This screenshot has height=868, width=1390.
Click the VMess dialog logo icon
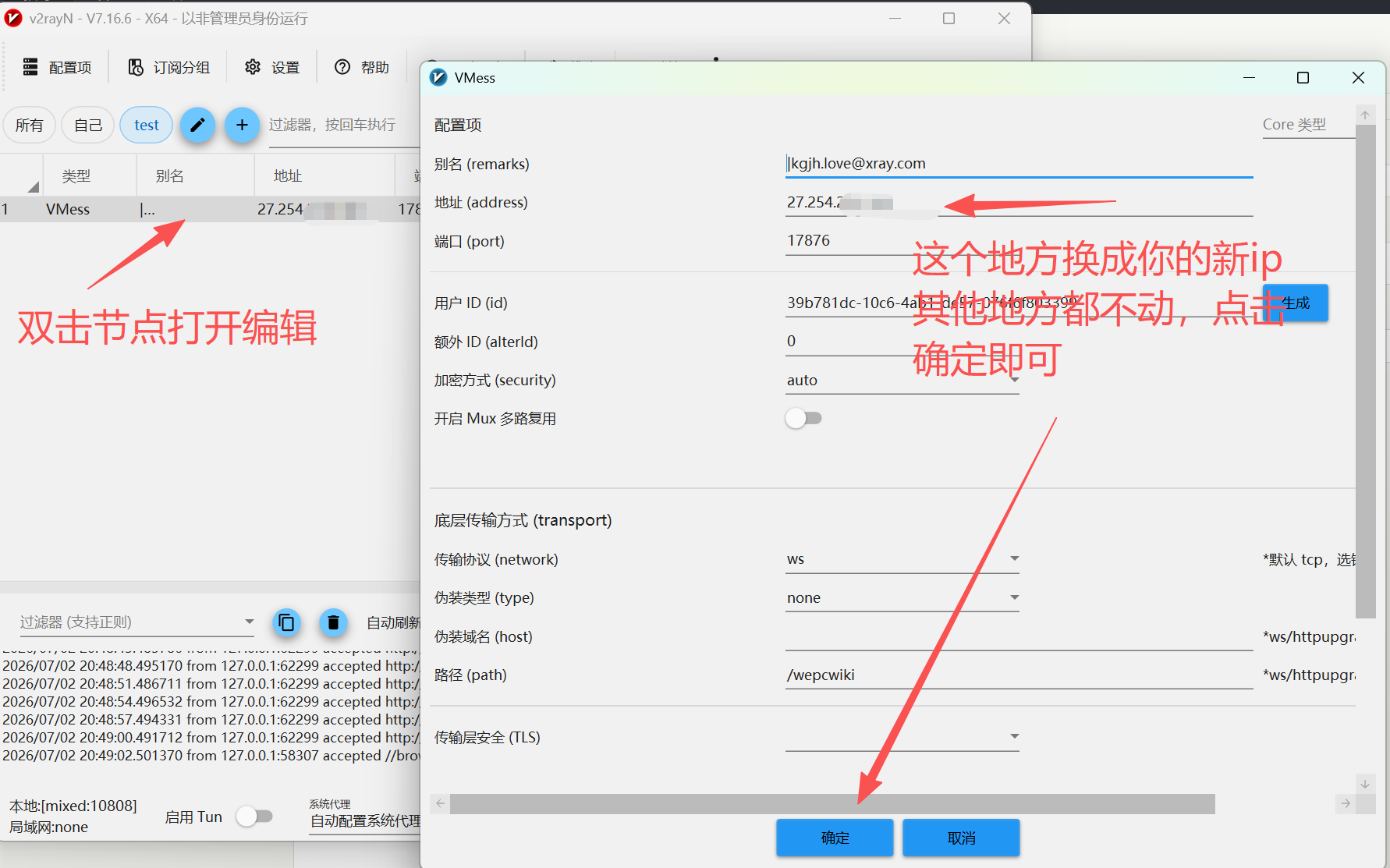[439, 78]
